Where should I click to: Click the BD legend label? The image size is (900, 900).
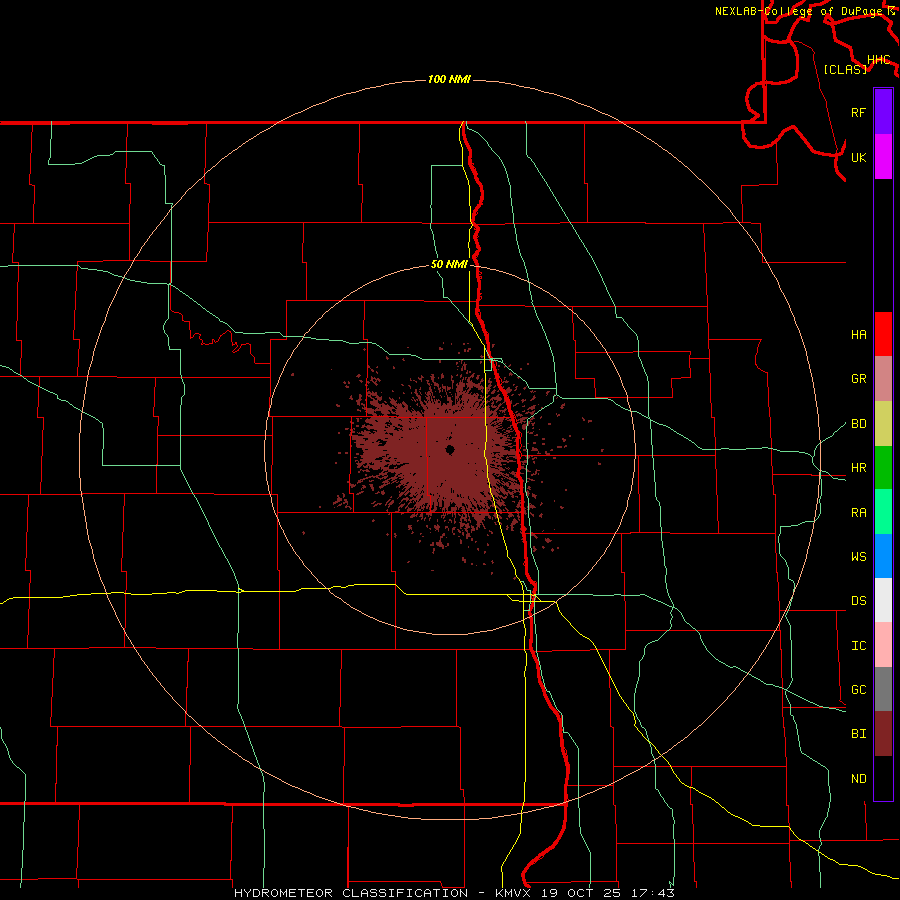pyautogui.click(x=858, y=424)
